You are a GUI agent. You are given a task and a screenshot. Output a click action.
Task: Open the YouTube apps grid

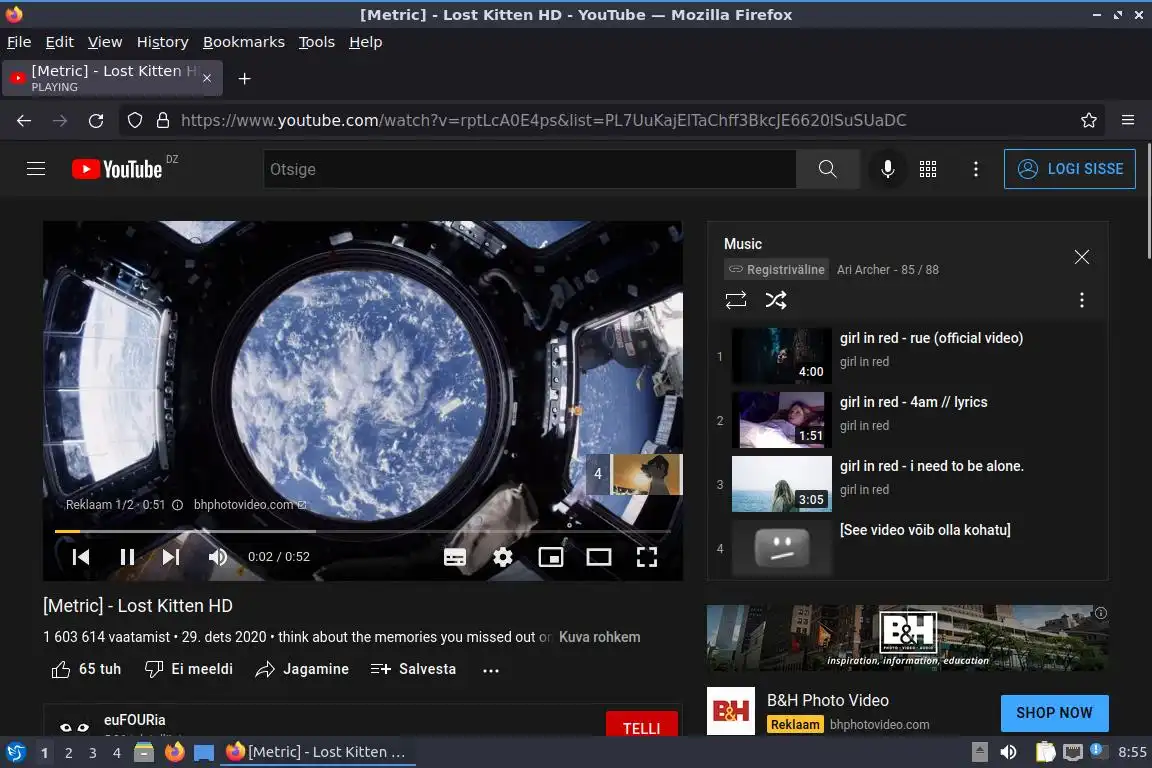(x=928, y=169)
